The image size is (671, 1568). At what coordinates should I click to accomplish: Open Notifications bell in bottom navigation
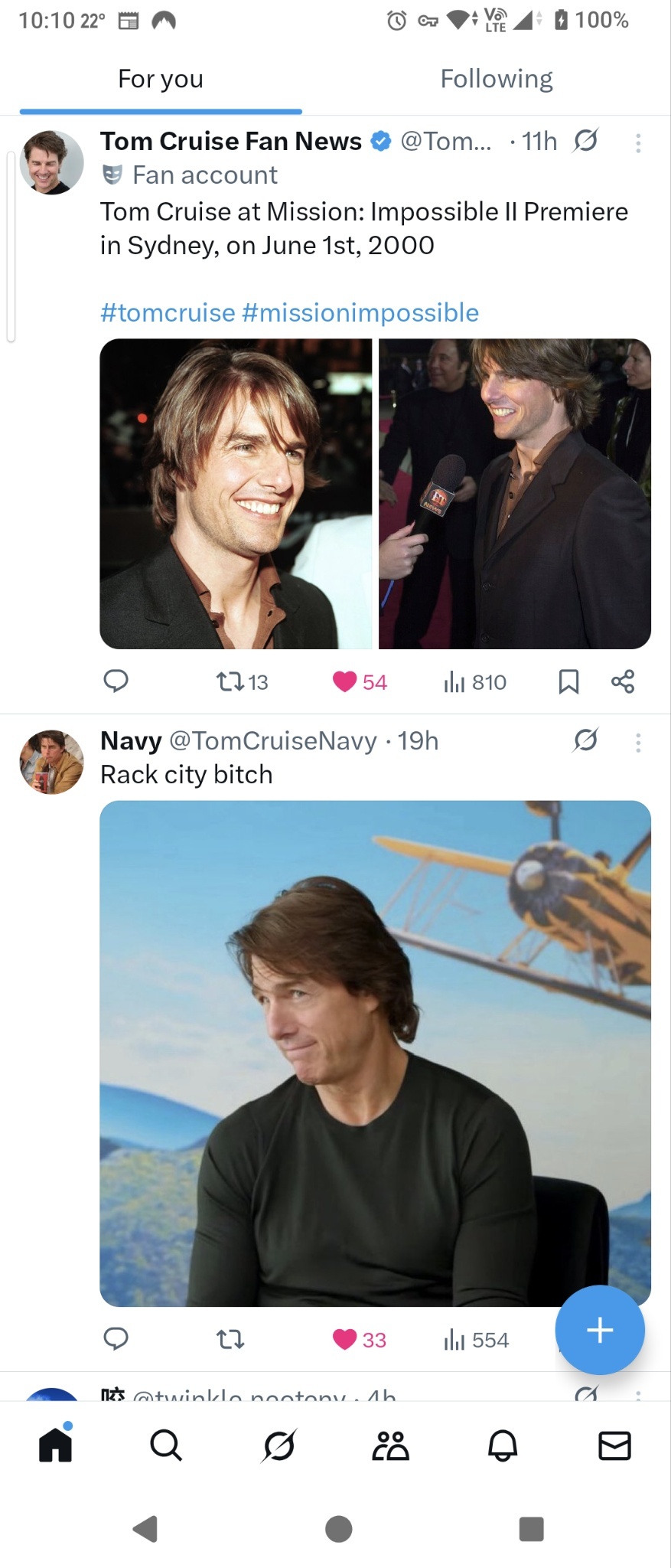(503, 1445)
